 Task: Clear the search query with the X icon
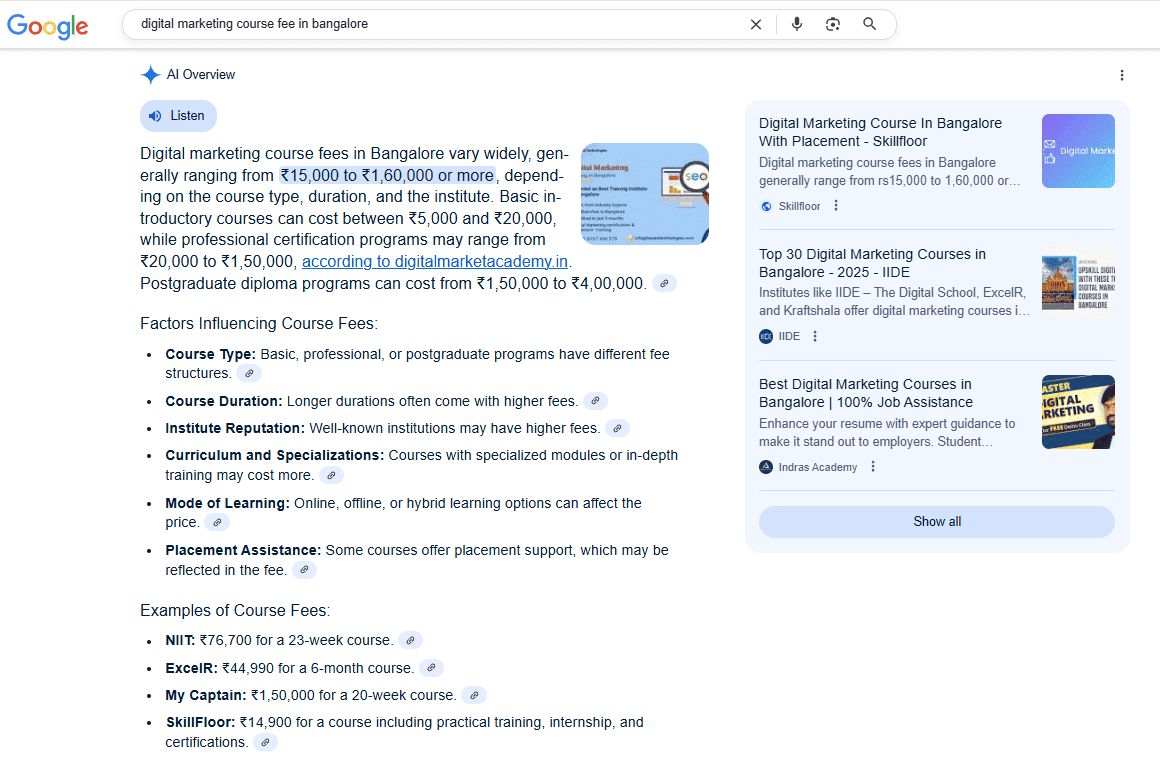point(755,24)
